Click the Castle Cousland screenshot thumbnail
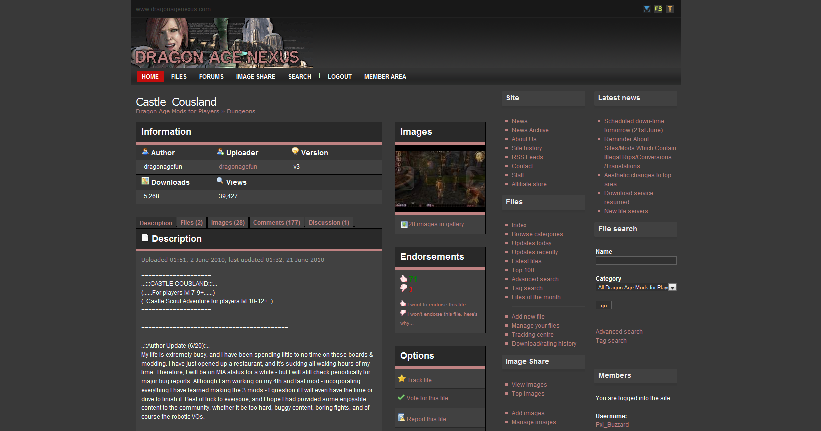 tap(440, 179)
